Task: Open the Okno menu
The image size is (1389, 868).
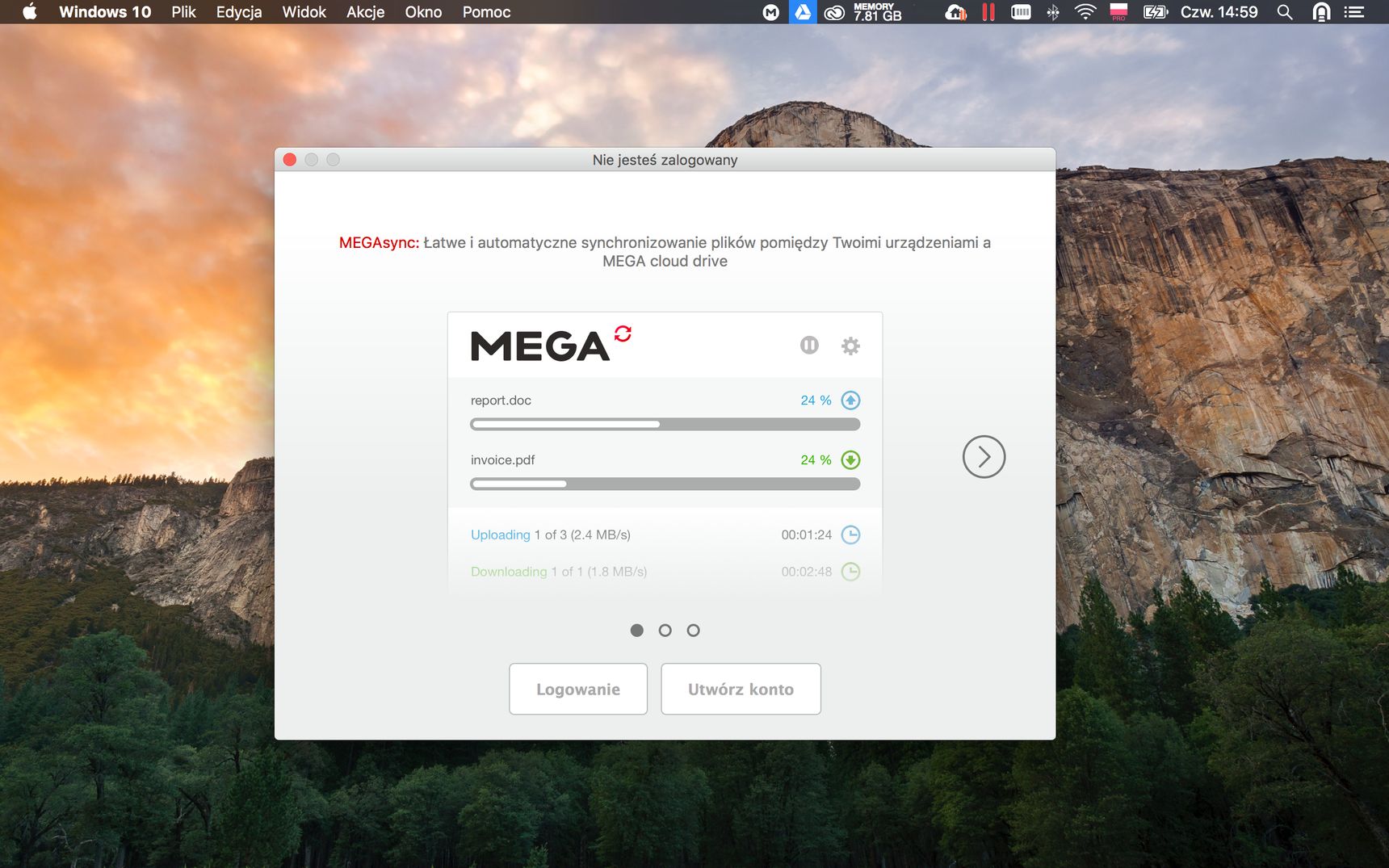Action: click(423, 12)
